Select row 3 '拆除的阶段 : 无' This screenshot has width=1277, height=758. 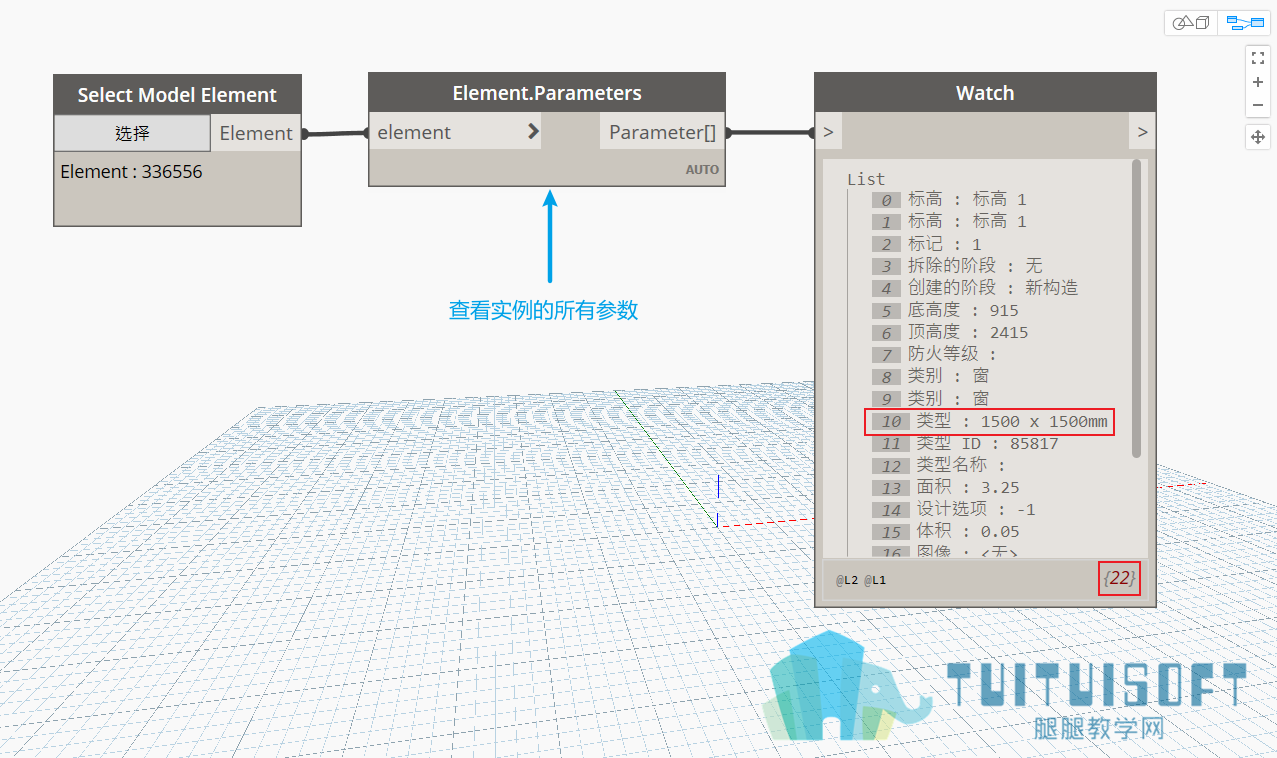pyautogui.click(x=957, y=266)
